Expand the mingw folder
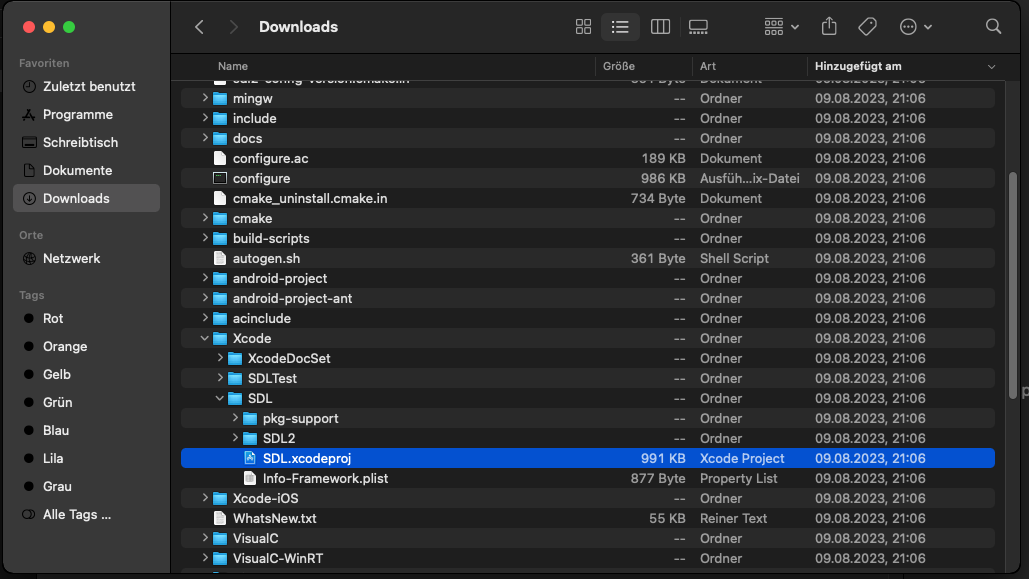This screenshot has height=579, width=1029. (205, 98)
